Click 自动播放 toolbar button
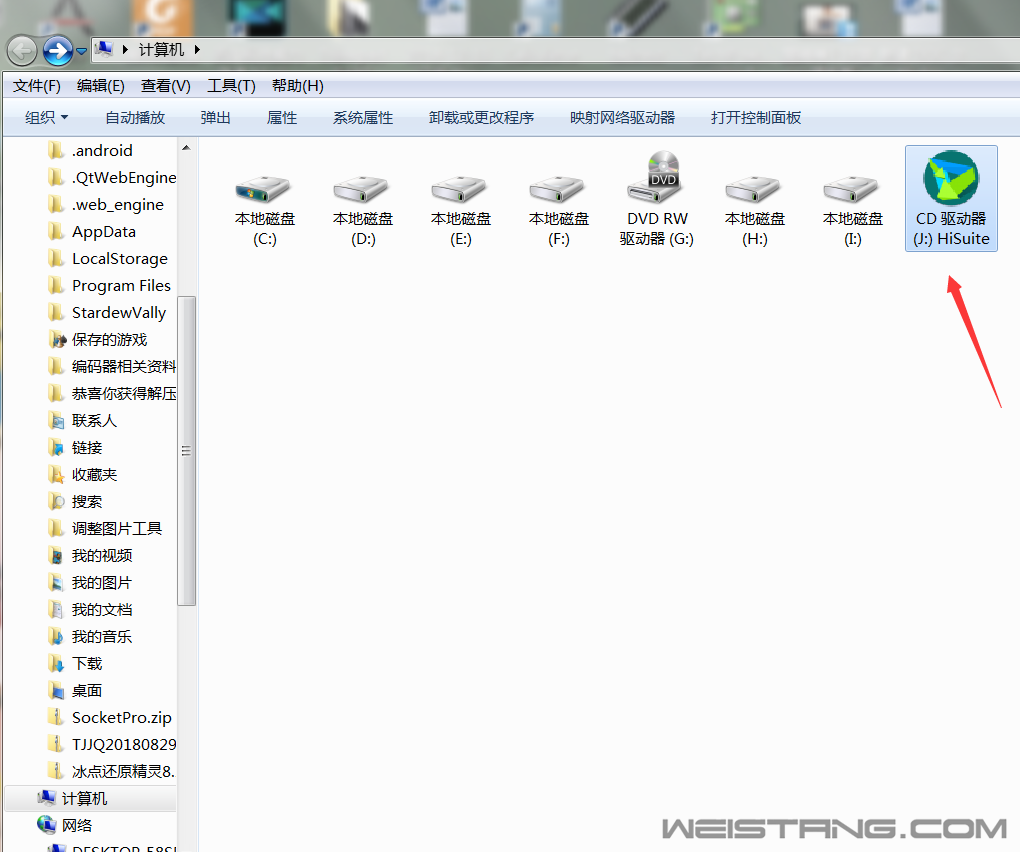This screenshot has height=852, width=1020. point(135,118)
